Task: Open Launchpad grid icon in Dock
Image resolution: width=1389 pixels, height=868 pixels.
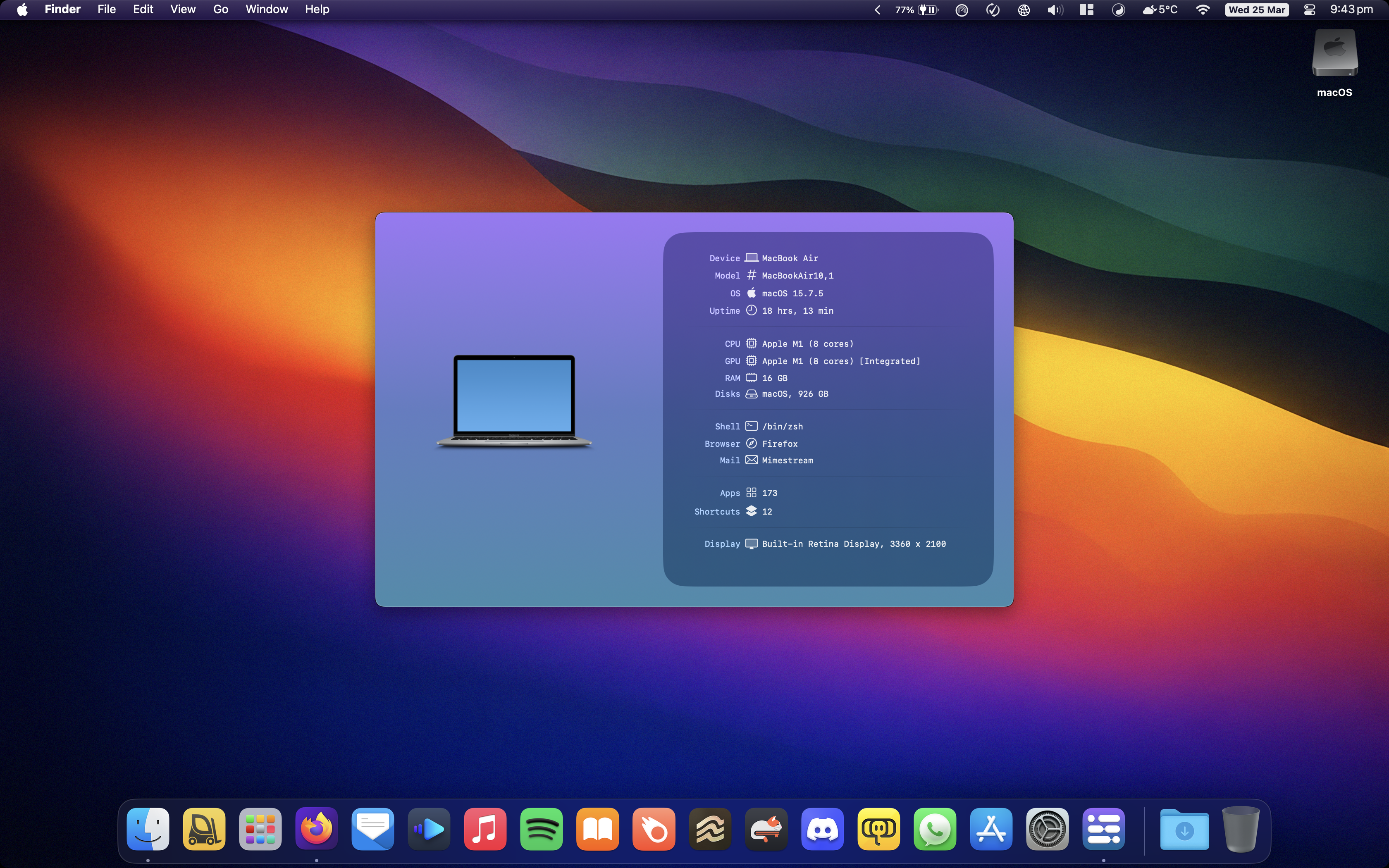Action: [x=260, y=829]
